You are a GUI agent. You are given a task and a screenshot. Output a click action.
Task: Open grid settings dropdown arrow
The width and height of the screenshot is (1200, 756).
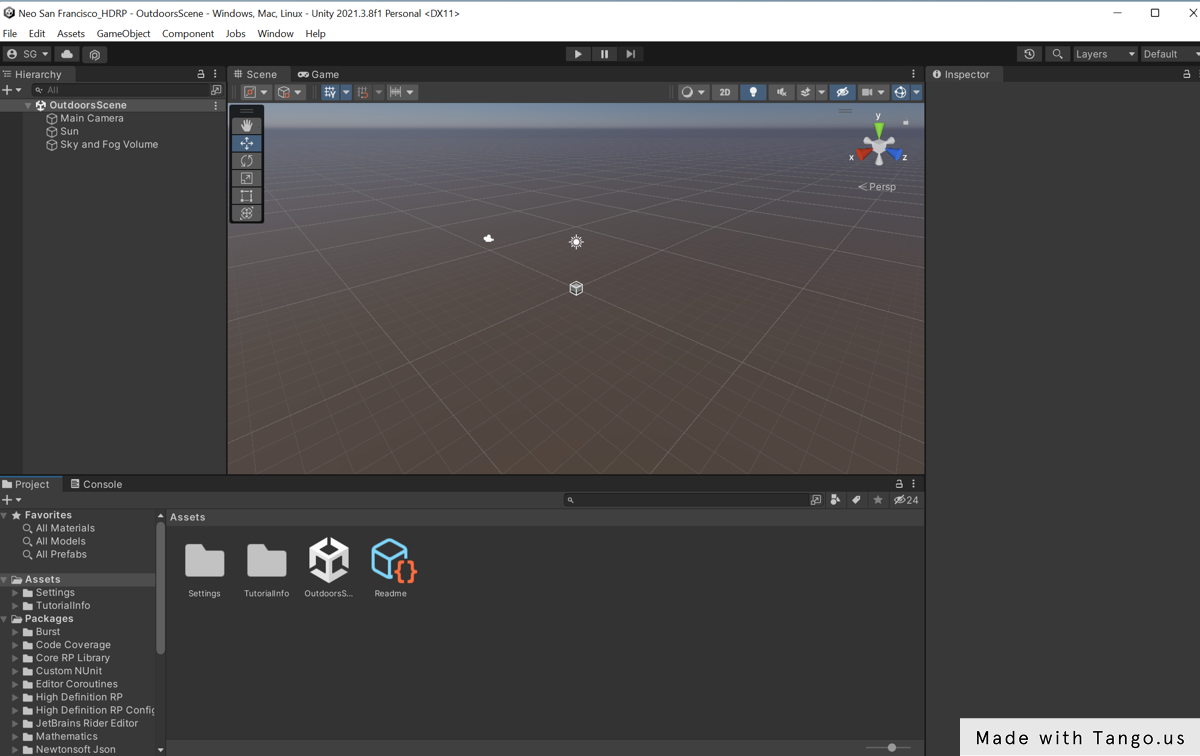pos(346,92)
